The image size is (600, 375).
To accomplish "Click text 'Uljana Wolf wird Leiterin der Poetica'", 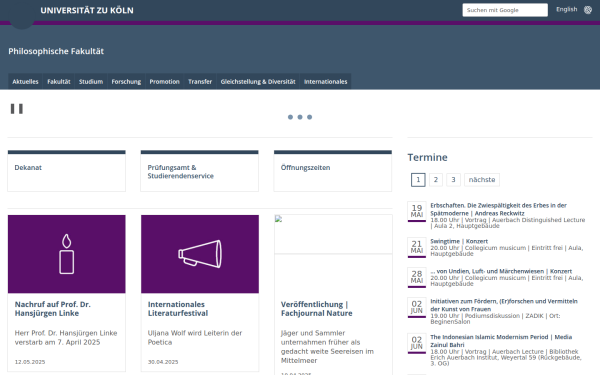I will pyautogui.click(x=195, y=338).
